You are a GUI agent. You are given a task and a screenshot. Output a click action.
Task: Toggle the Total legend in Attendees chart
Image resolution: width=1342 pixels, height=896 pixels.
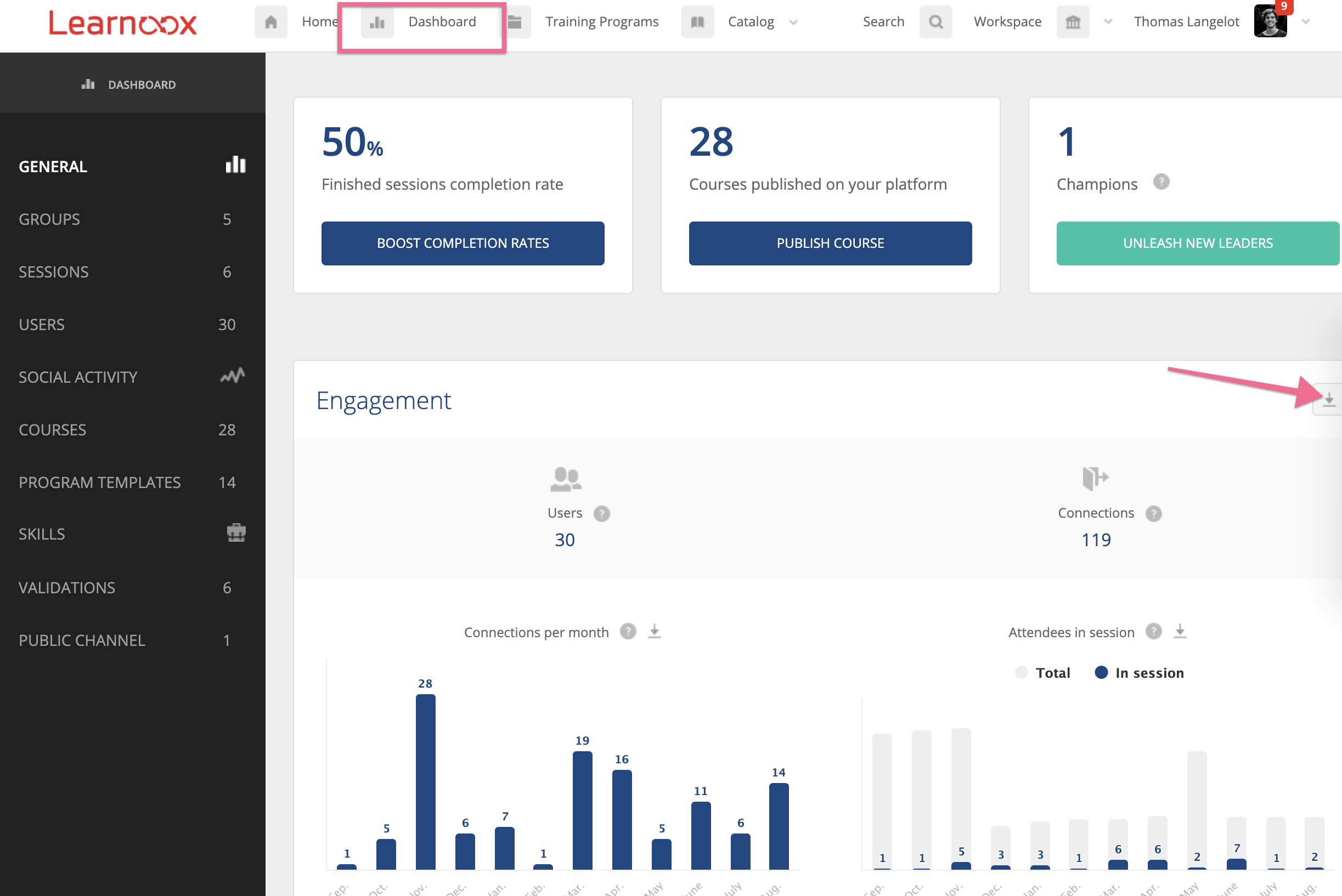[1022, 673]
